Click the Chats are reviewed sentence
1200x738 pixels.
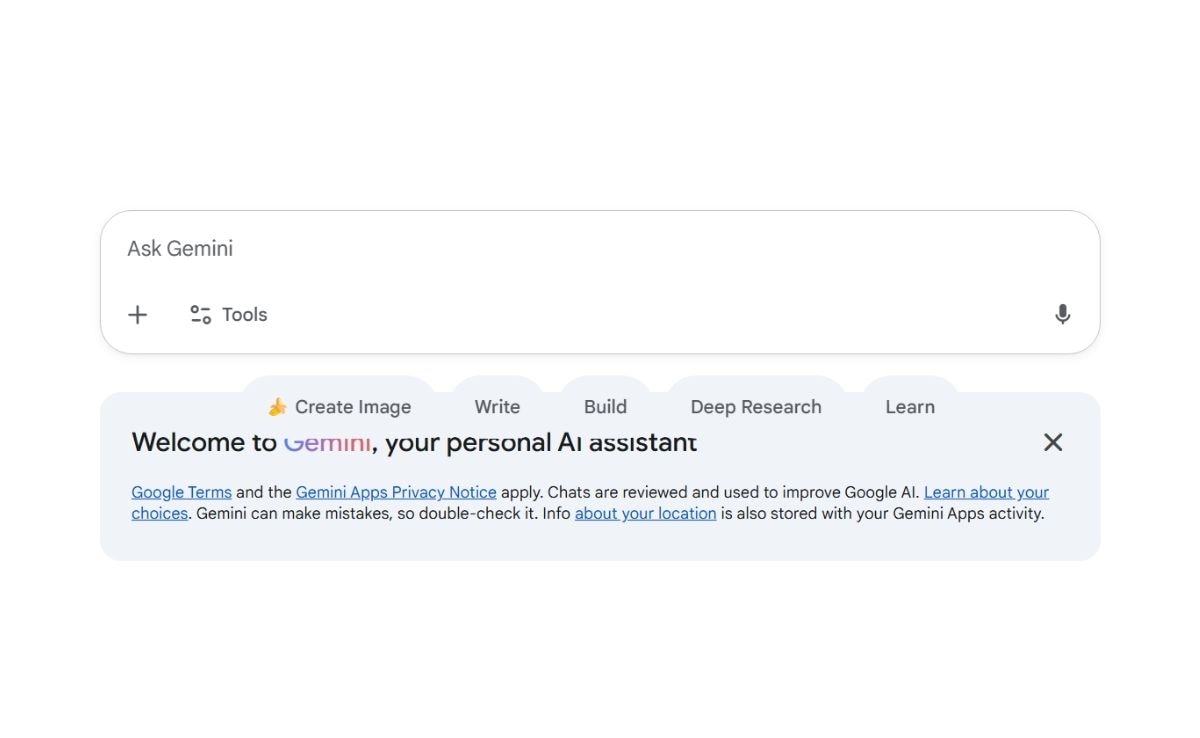[x=733, y=492]
